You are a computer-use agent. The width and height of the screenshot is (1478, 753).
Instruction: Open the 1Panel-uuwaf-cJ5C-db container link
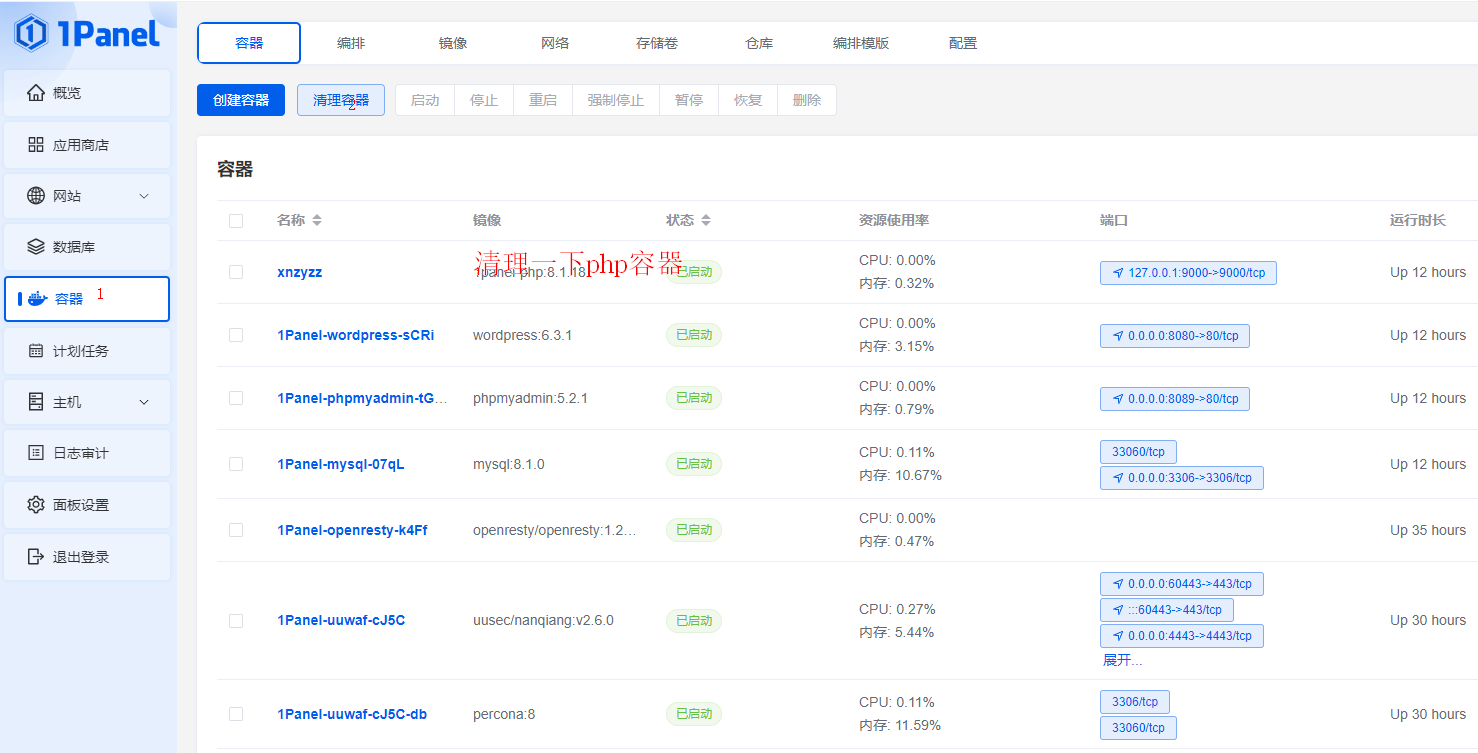click(x=352, y=714)
